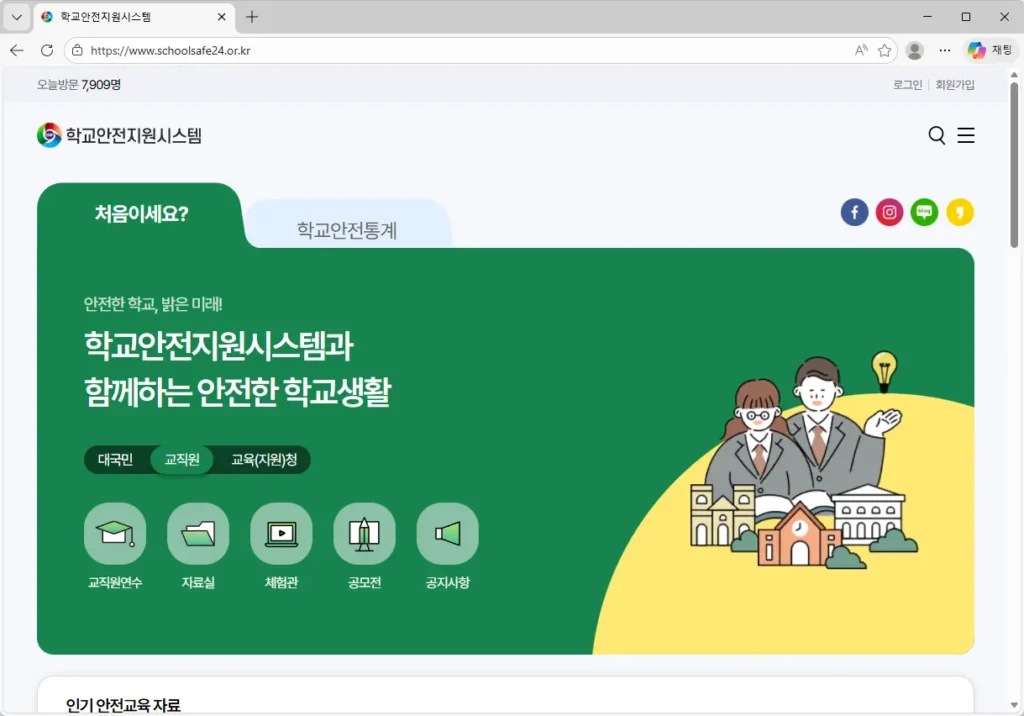This screenshot has height=716, width=1024.
Task: Open the 공지사항 megaphone icon
Action: (447, 534)
